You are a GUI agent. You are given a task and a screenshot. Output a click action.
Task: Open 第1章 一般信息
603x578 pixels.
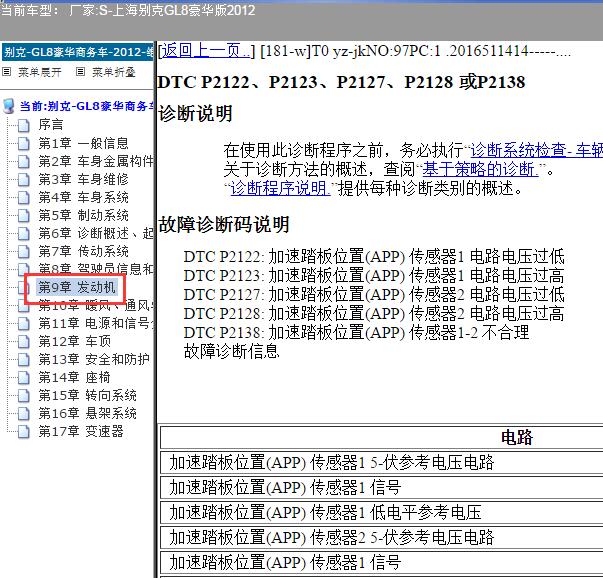(x=83, y=143)
